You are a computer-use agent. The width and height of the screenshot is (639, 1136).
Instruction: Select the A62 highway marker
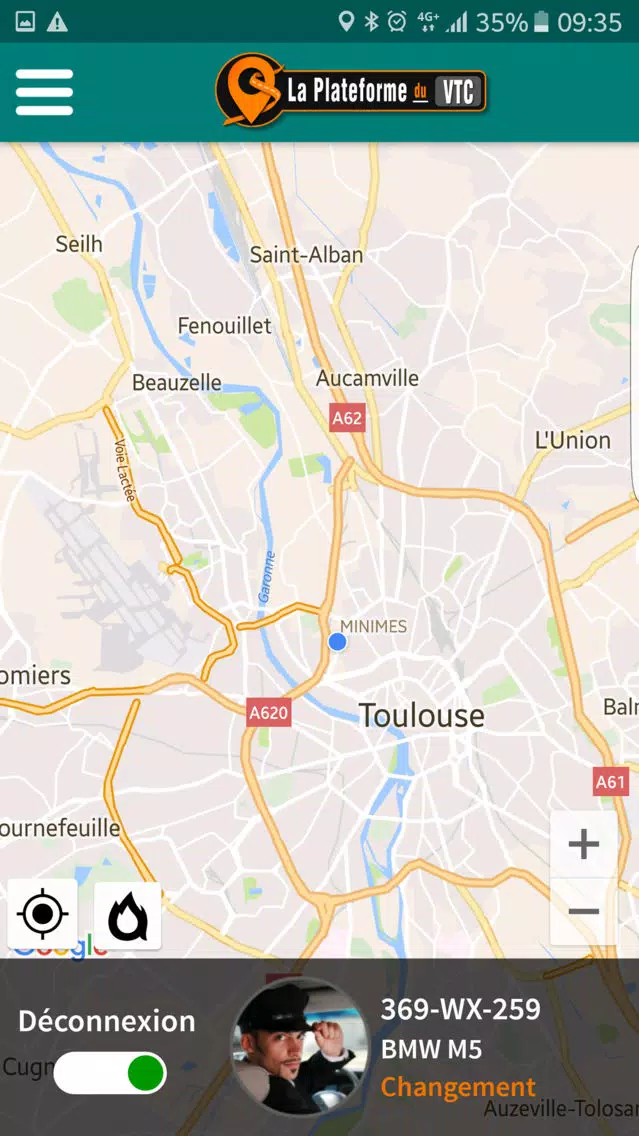tap(347, 417)
